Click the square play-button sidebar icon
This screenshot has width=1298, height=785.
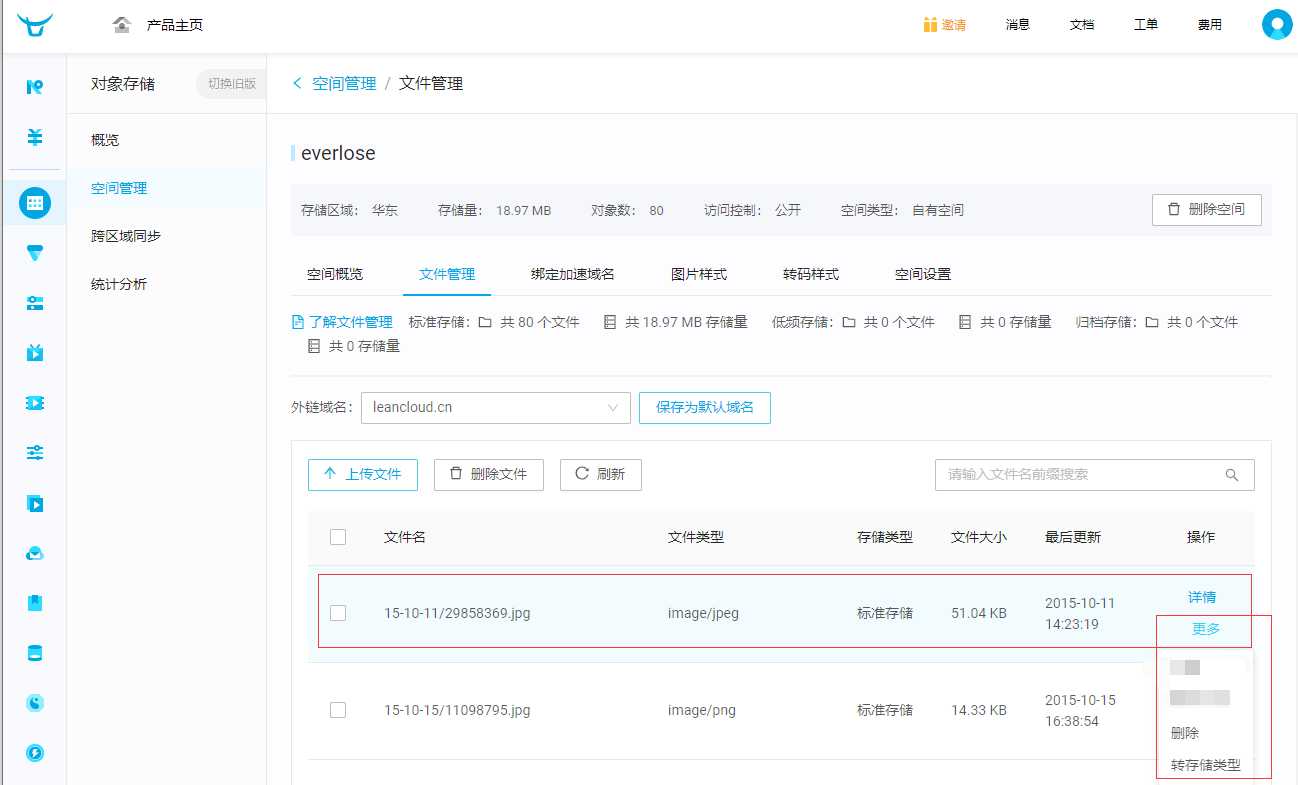(x=35, y=503)
